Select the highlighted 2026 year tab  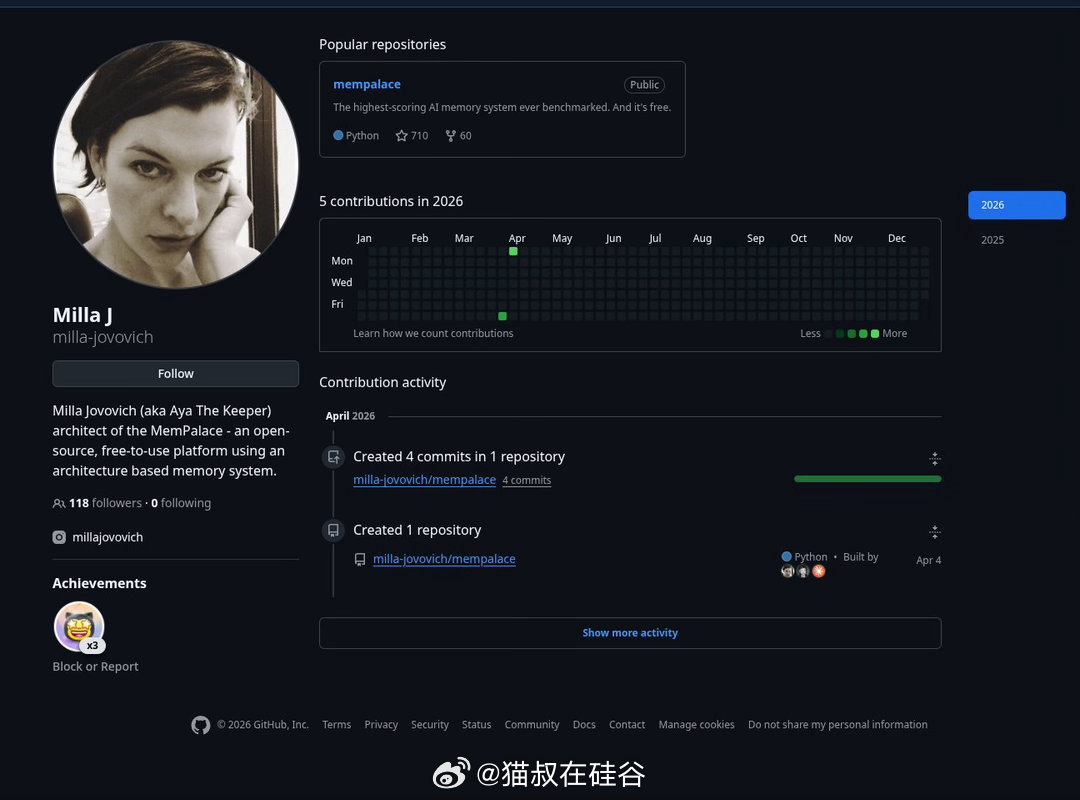coord(1016,204)
